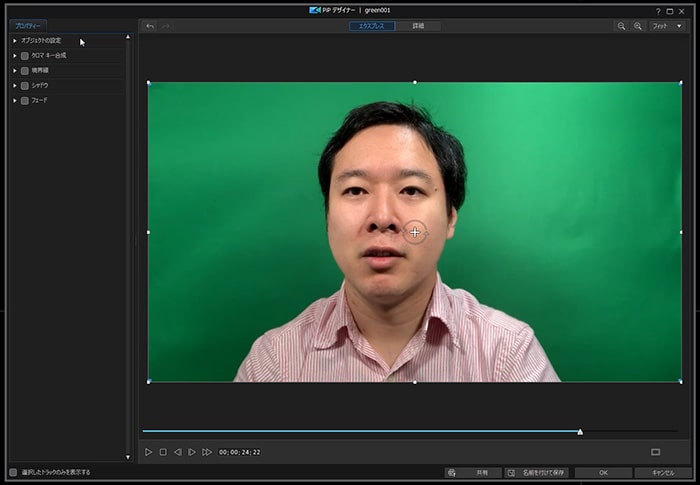This screenshot has height=485, width=700.
Task: Click the undo arrow icon
Action: click(150, 26)
